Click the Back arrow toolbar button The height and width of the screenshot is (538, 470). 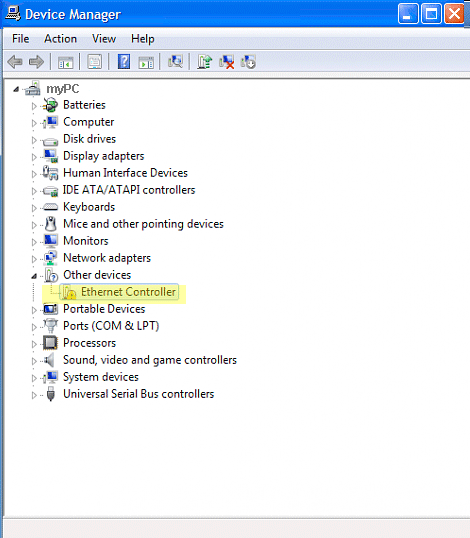point(15,62)
